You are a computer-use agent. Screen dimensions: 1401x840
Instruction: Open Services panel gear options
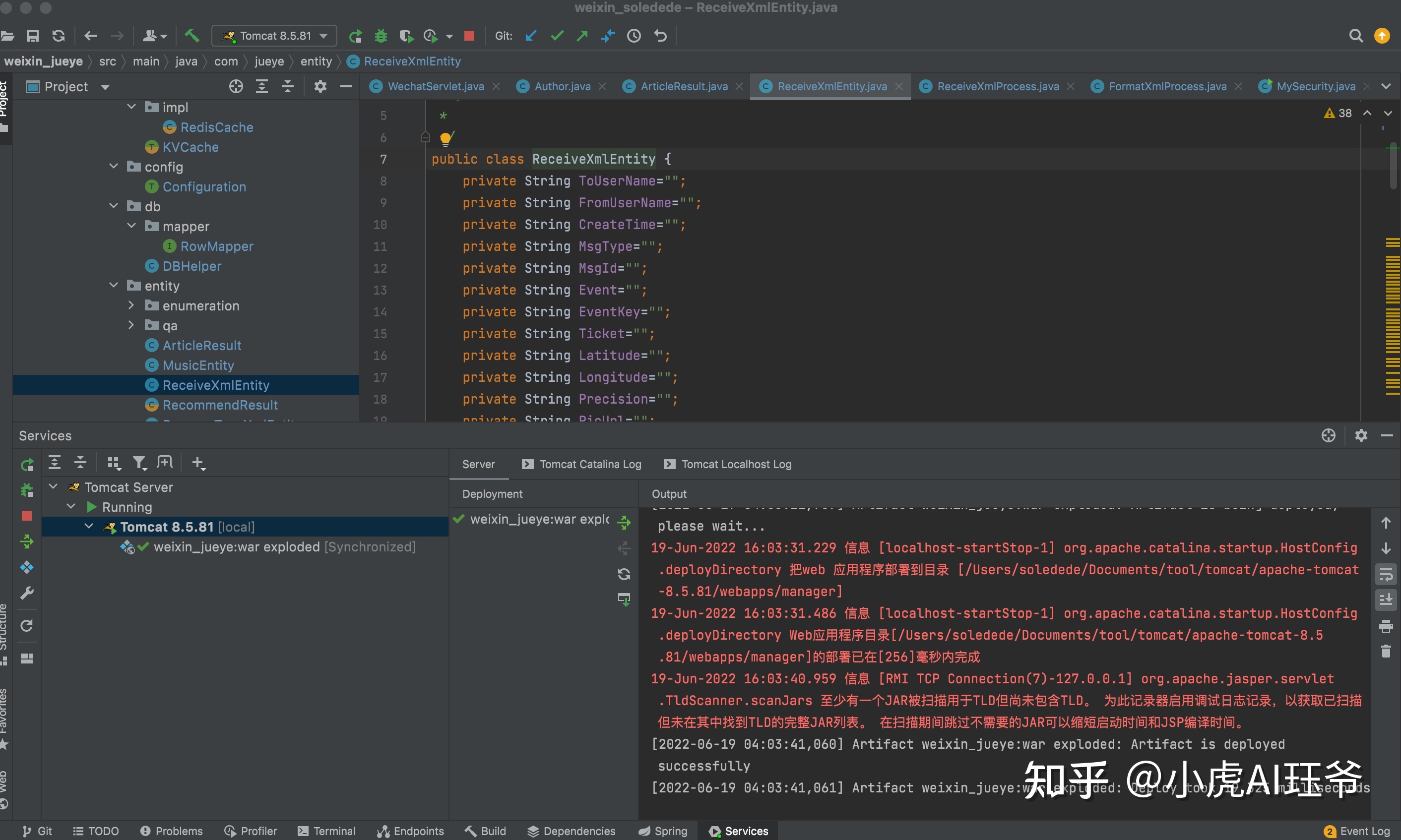(1361, 435)
